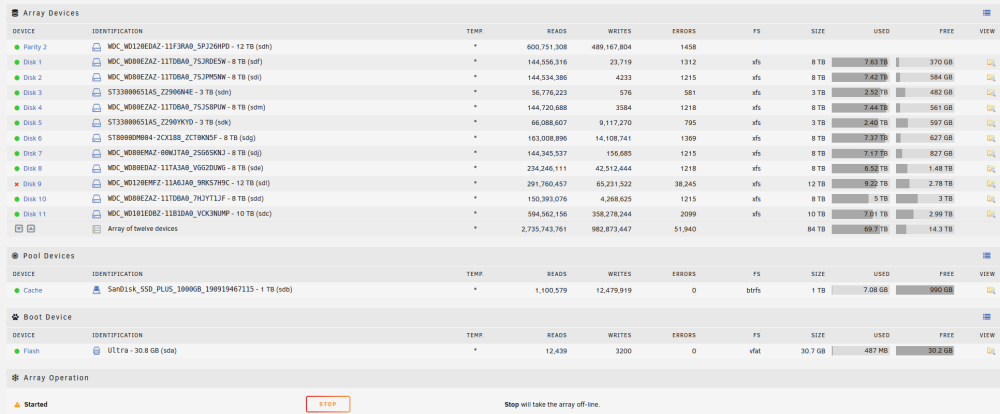
Task: Click Parity 2 reads value 600,751,308
Action: click(x=547, y=47)
